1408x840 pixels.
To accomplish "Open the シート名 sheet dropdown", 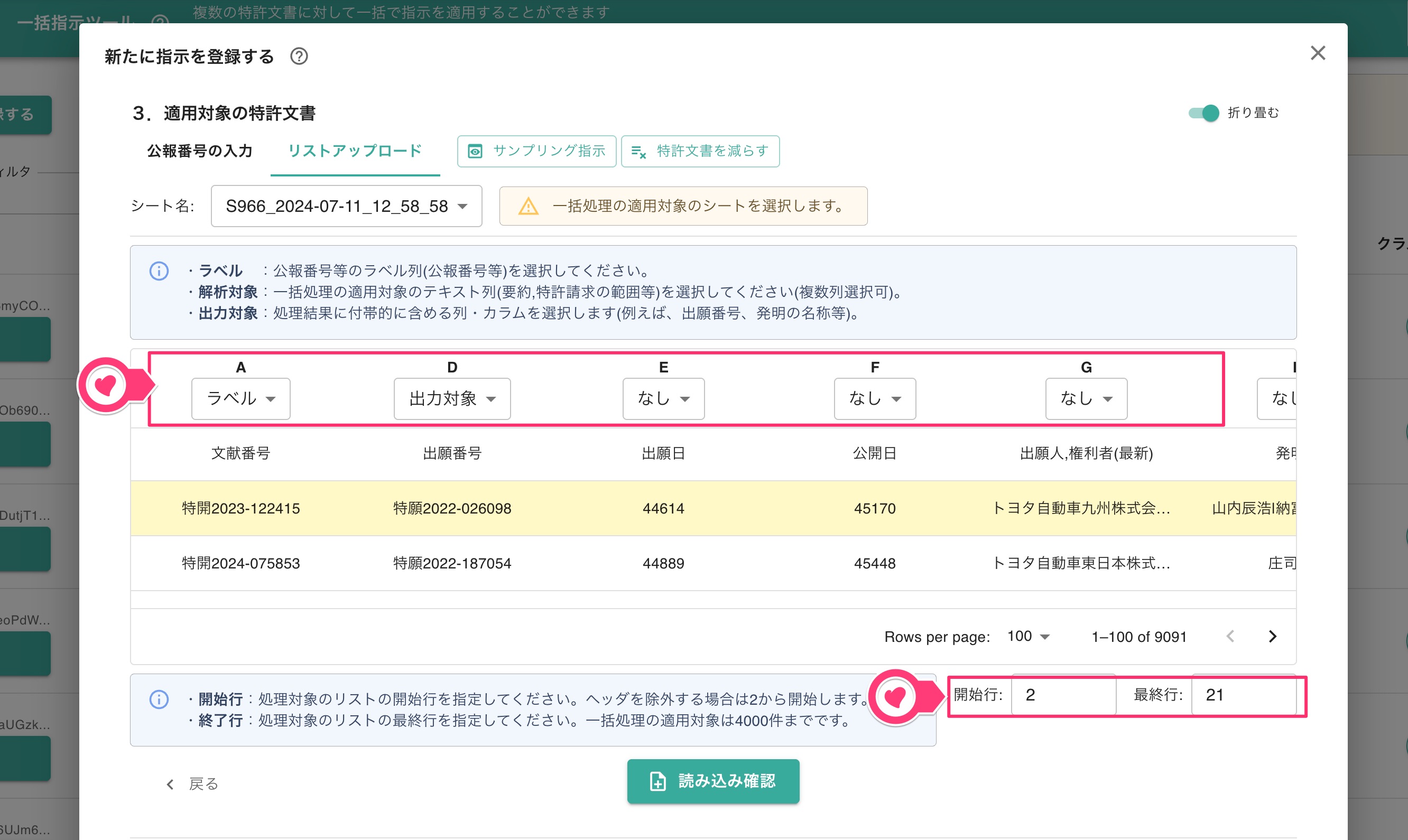I will 347,206.
